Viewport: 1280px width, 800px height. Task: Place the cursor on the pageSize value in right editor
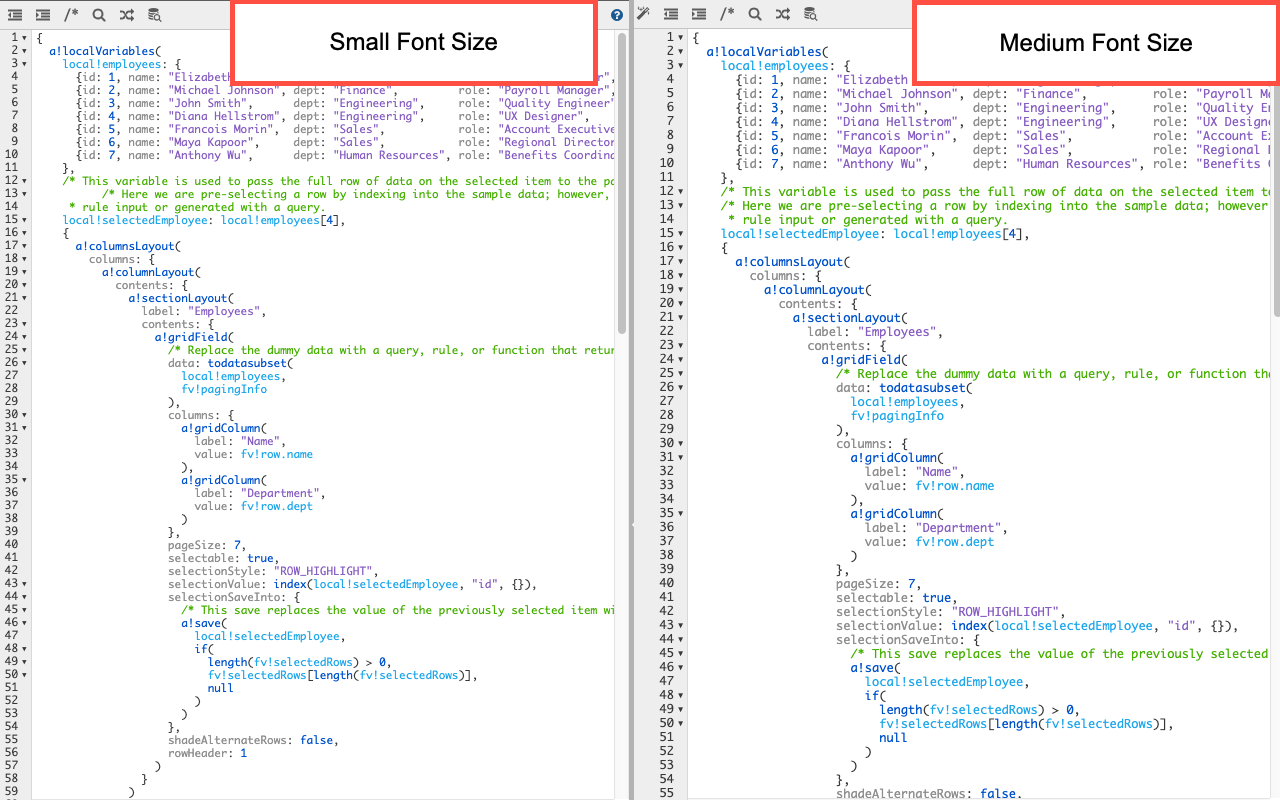pyautogui.click(x=911, y=583)
